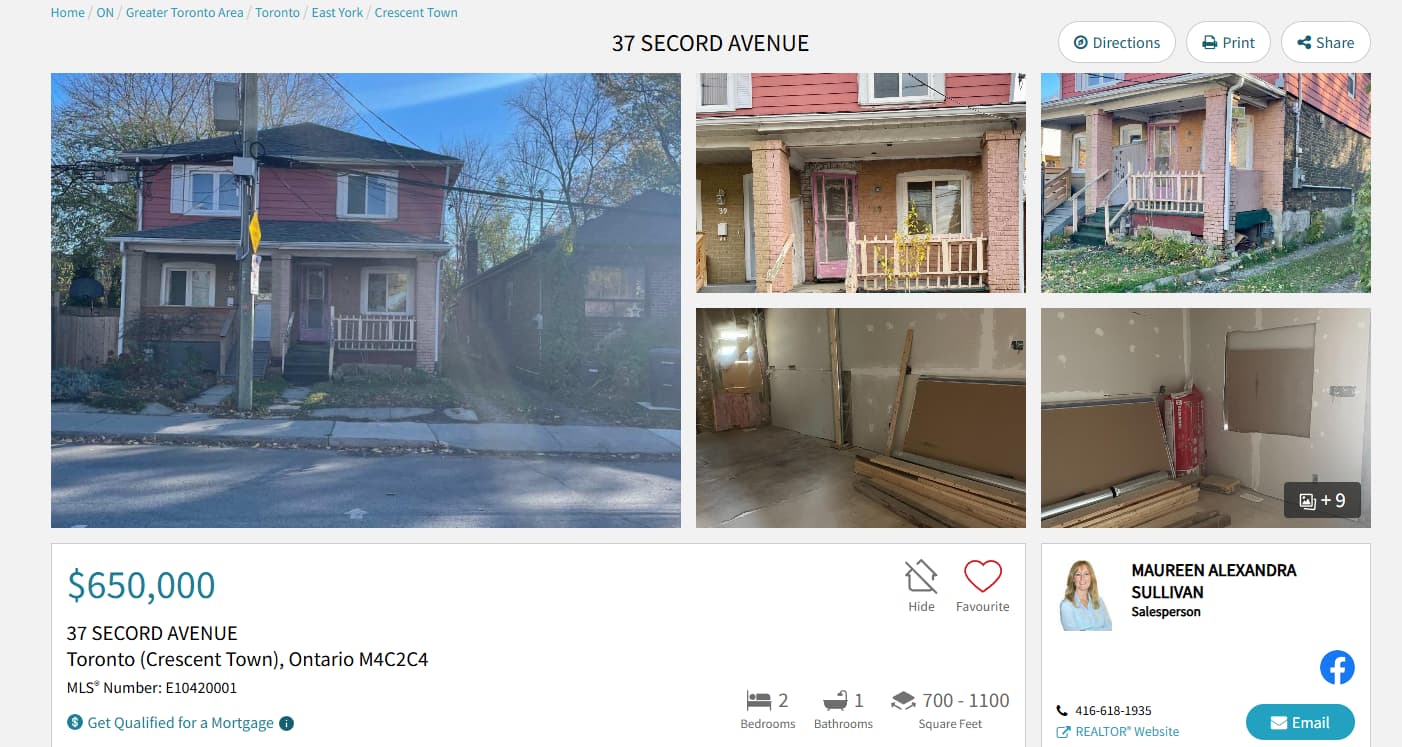Open the main house exterior photo
The width and height of the screenshot is (1402, 747).
tap(366, 300)
